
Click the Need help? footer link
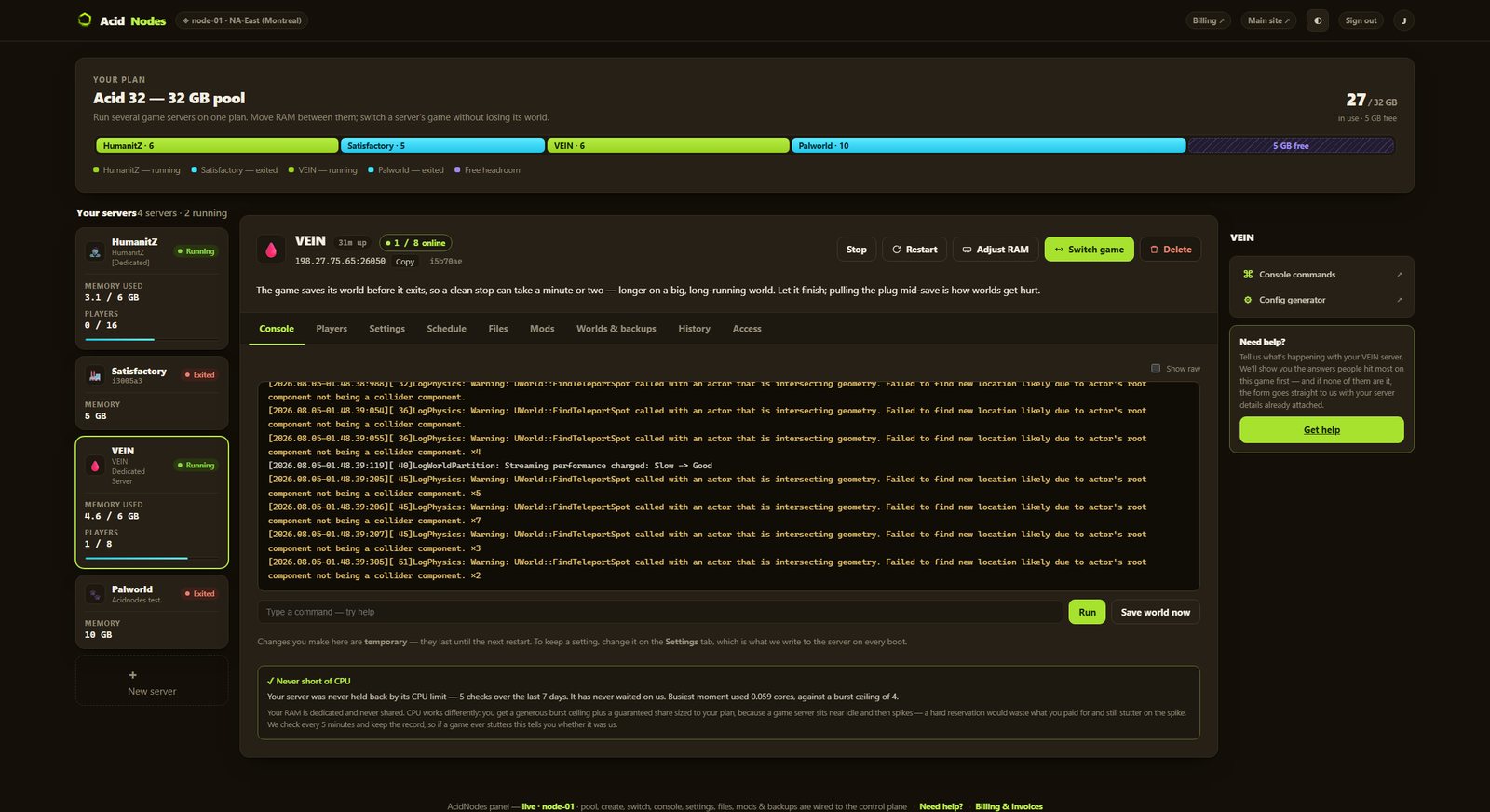click(x=941, y=806)
